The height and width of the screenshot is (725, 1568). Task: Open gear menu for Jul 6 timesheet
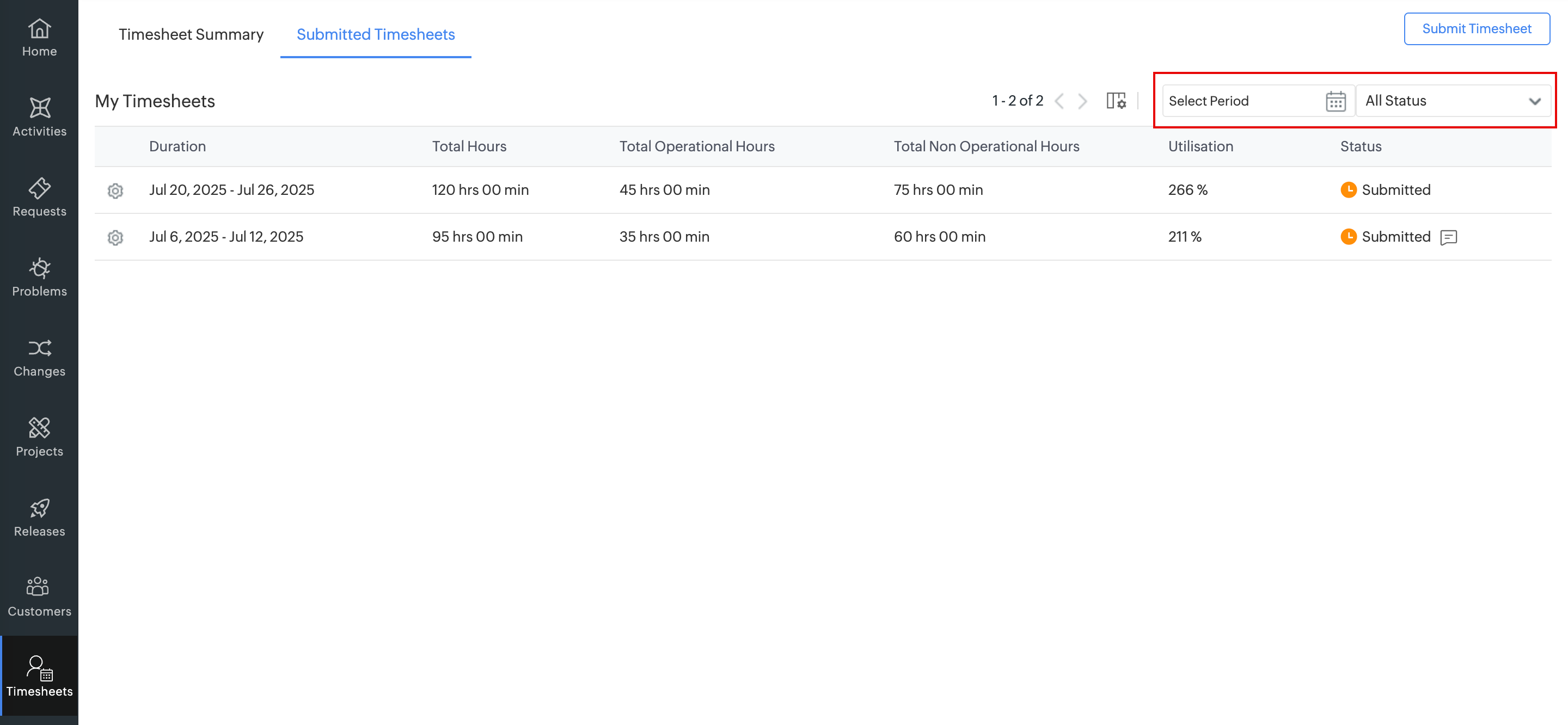[115, 237]
